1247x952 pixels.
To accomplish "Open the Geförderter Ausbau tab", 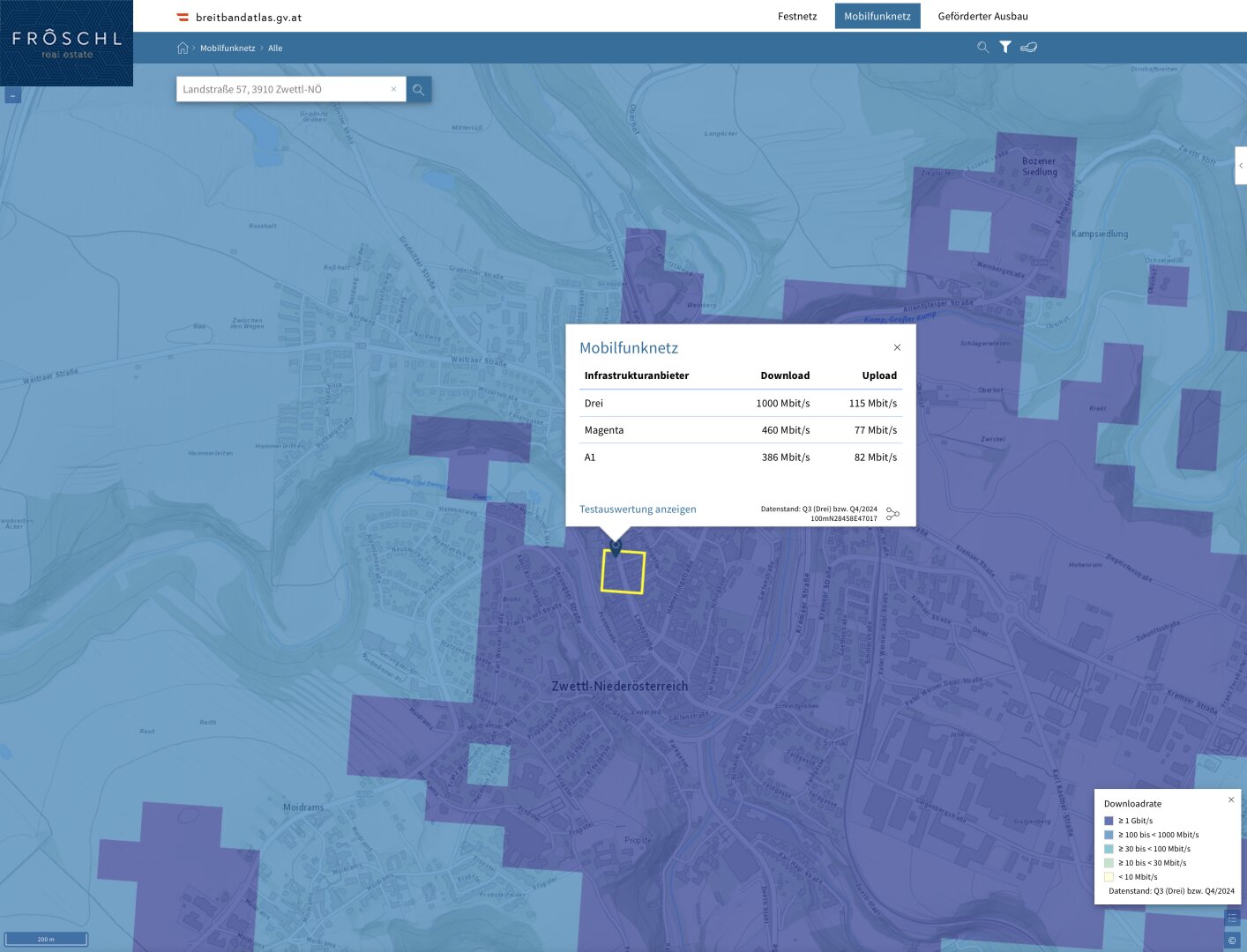I will (982, 16).
